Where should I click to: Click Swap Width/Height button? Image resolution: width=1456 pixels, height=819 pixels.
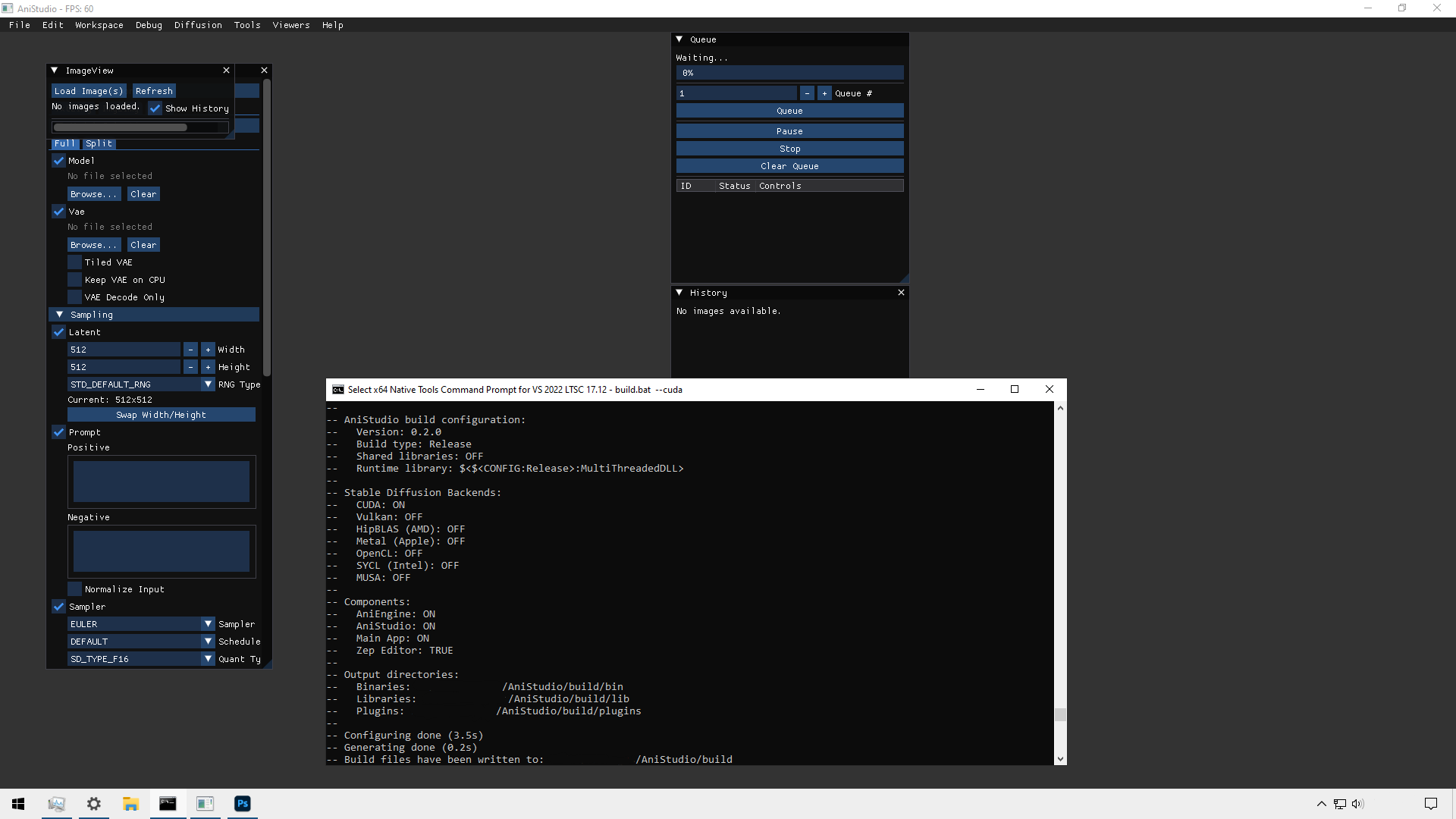click(162, 415)
